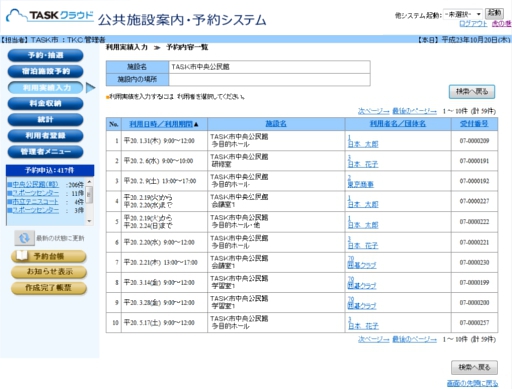Click receipt number 07-0000209
The width and height of the screenshot is (512, 389).
pyautogui.click(x=474, y=141)
